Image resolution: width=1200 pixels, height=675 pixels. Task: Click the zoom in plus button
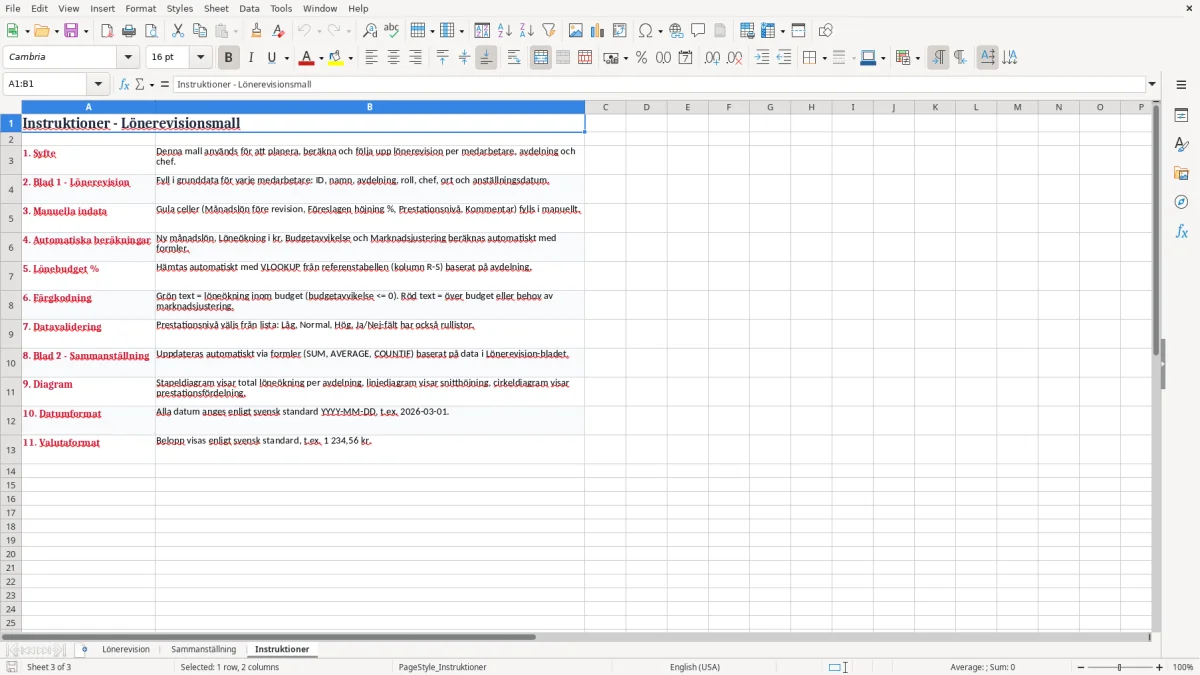click(1160, 667)
